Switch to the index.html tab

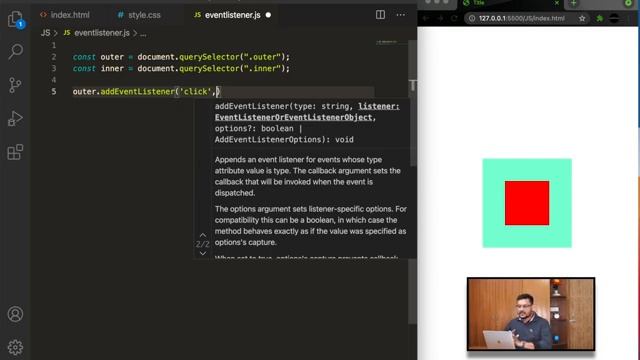coord(65,15)
